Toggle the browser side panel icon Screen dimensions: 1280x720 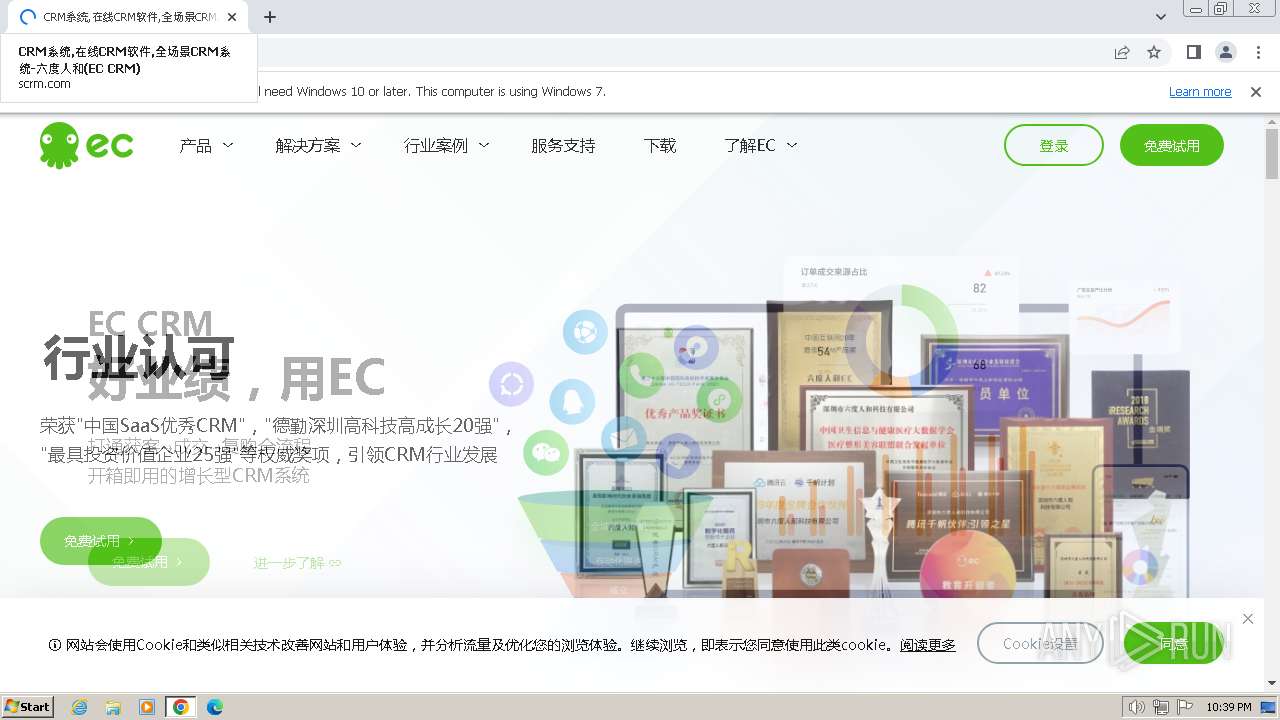(1193, 52)
